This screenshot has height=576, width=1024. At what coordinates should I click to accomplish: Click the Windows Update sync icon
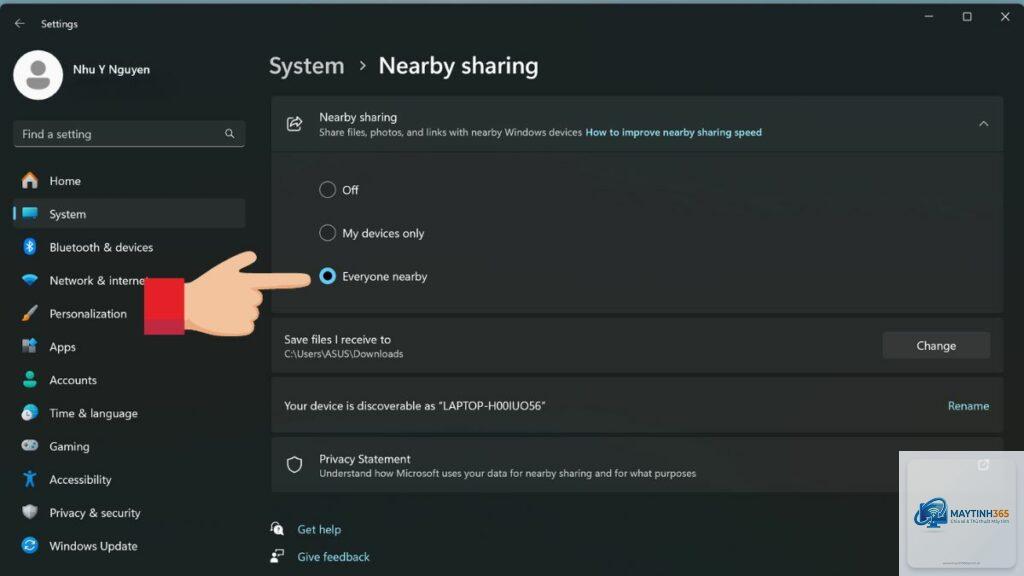(x=30, y=545)
